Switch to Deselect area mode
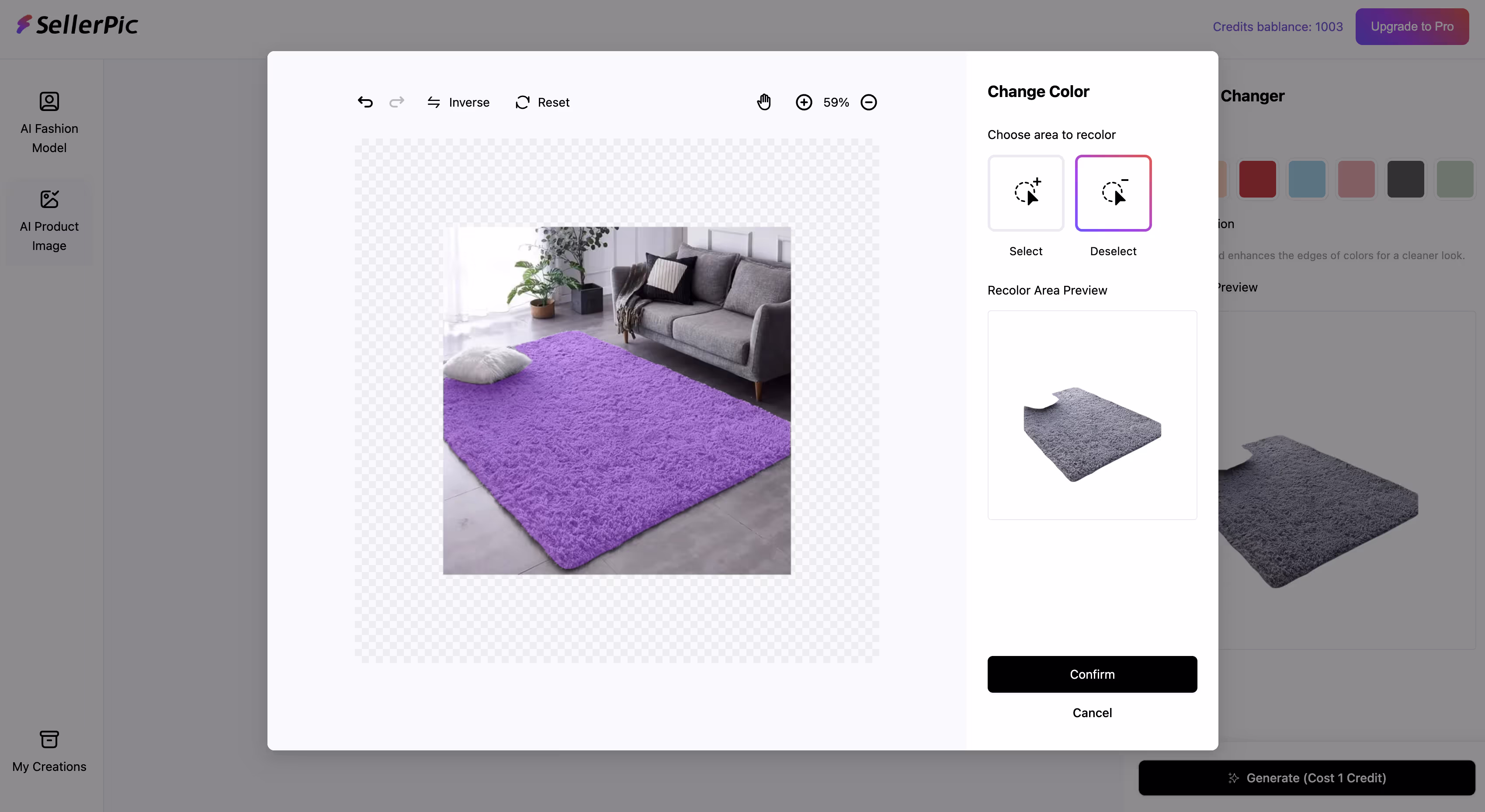The height and width of the screenshot is (812, 1485). coord(1113,193)
